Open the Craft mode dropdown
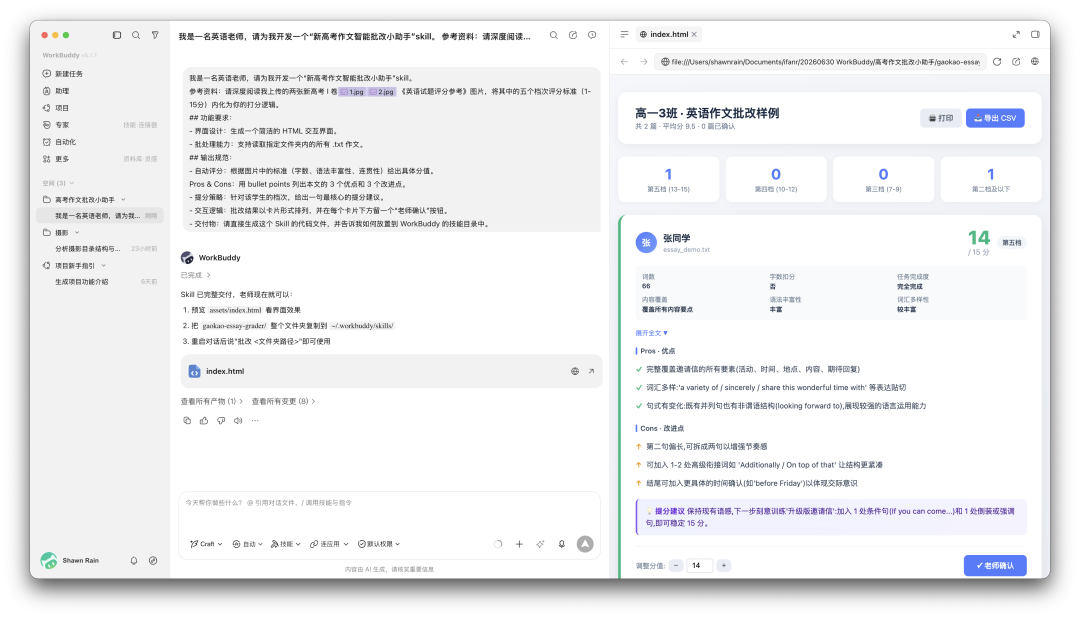 [x=207, y=544]
